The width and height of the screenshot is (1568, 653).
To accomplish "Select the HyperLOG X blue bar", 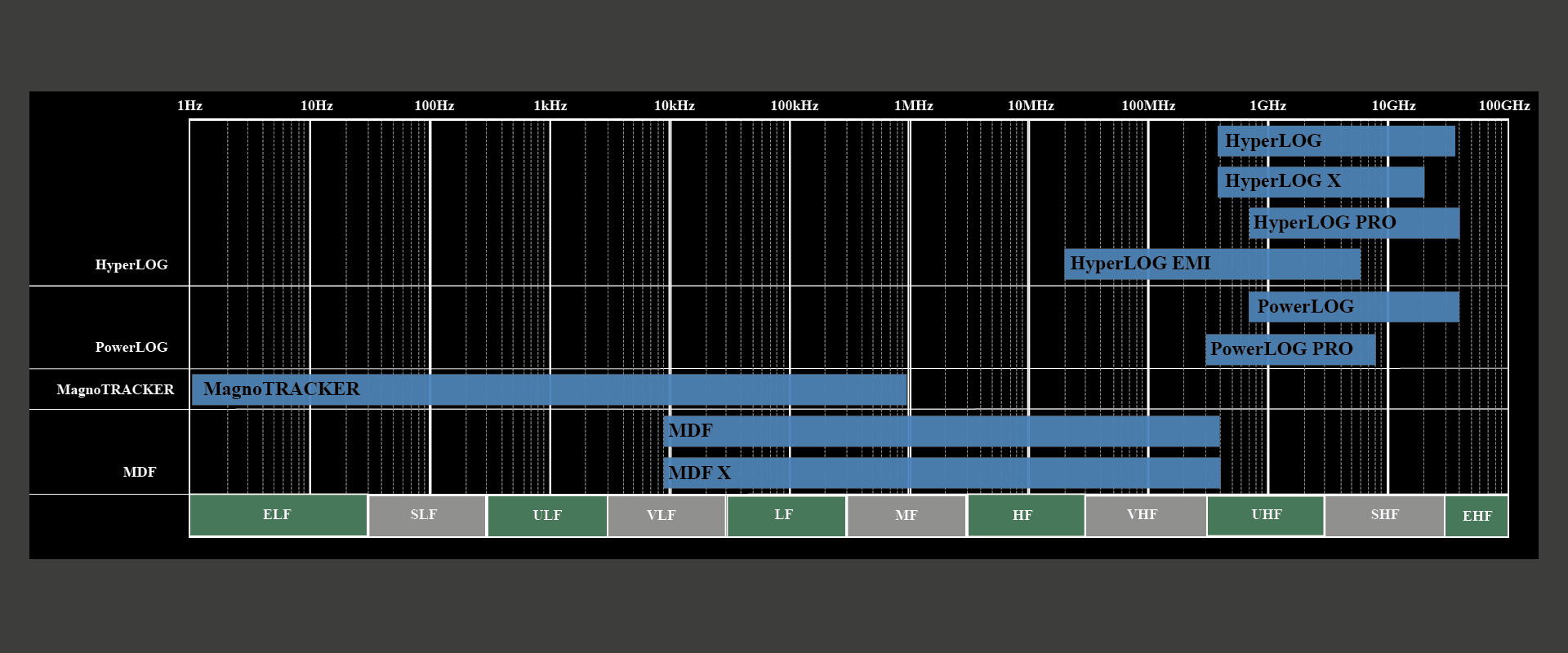I will click(1320, 182).
